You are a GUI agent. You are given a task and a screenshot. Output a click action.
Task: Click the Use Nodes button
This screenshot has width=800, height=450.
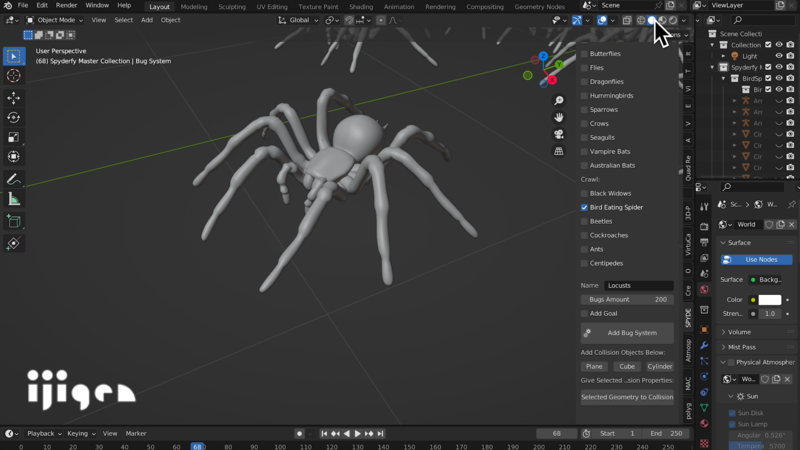click(x=757, y=260)
